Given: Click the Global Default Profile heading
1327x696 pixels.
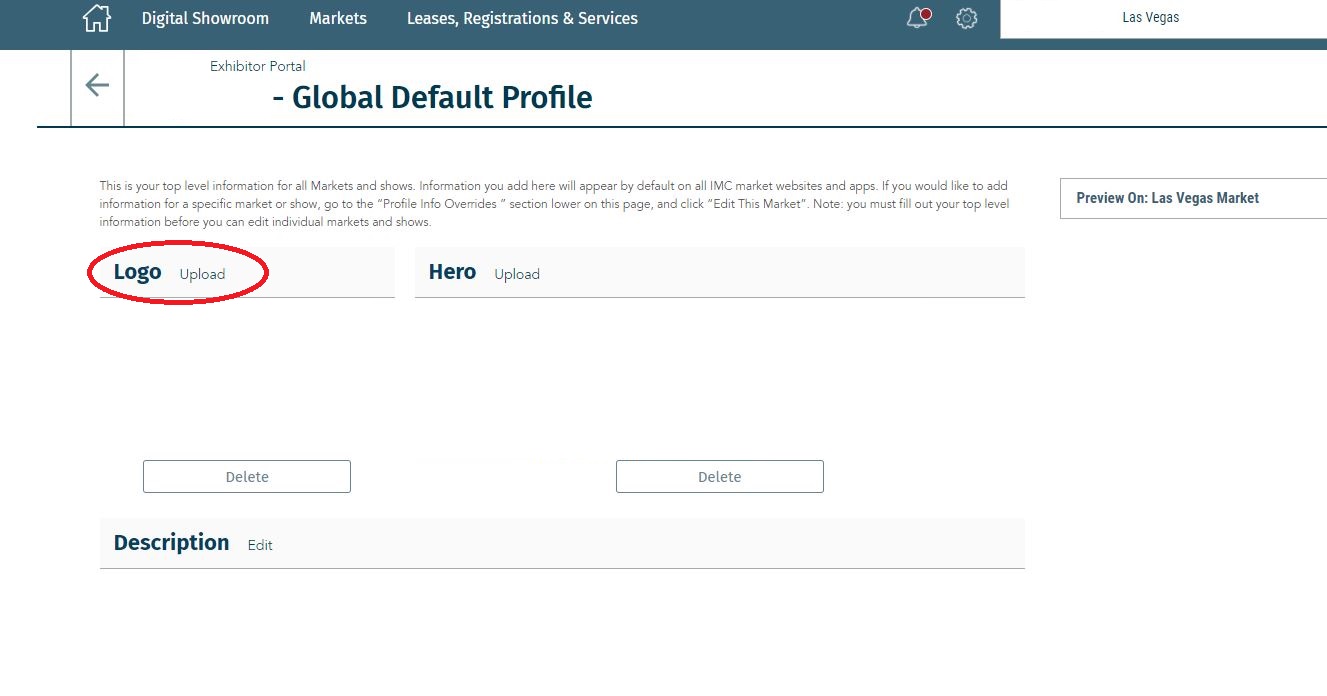Looking at the screenshot, I should [432, 98].
